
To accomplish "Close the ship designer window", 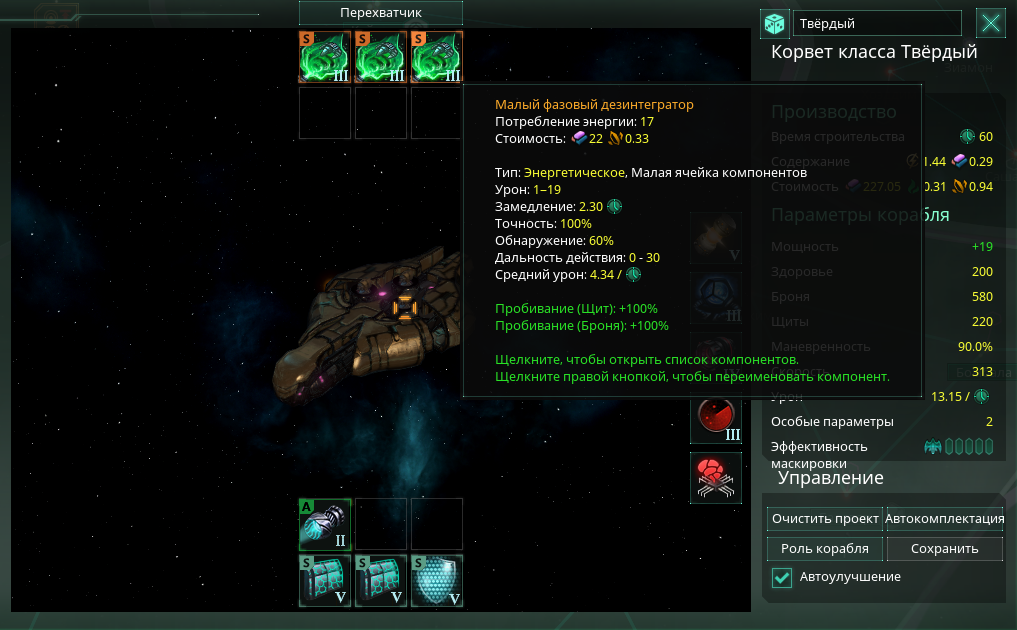I will click(990, 24).
